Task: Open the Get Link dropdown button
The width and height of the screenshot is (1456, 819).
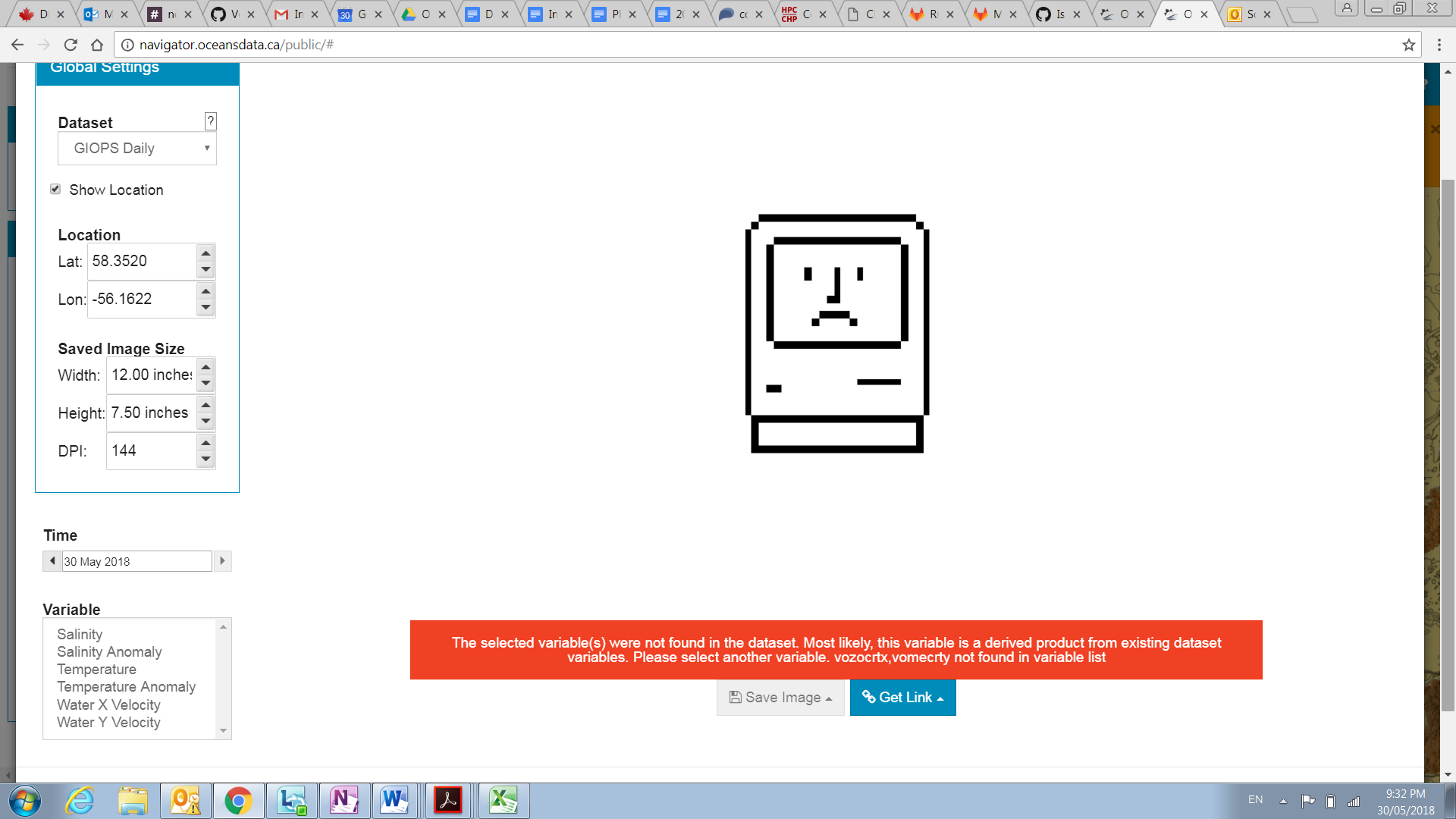Action: [x=902, y=698]
